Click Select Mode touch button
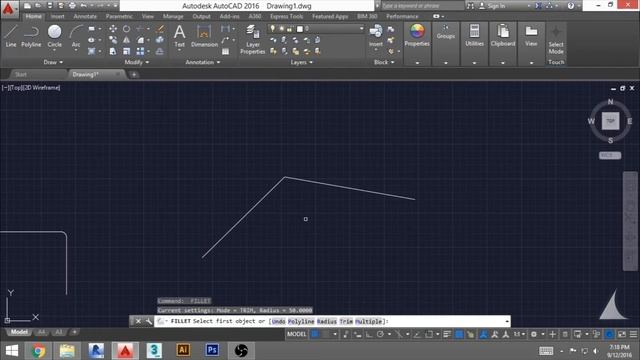The image size is (640, 360). pos(556,40)
